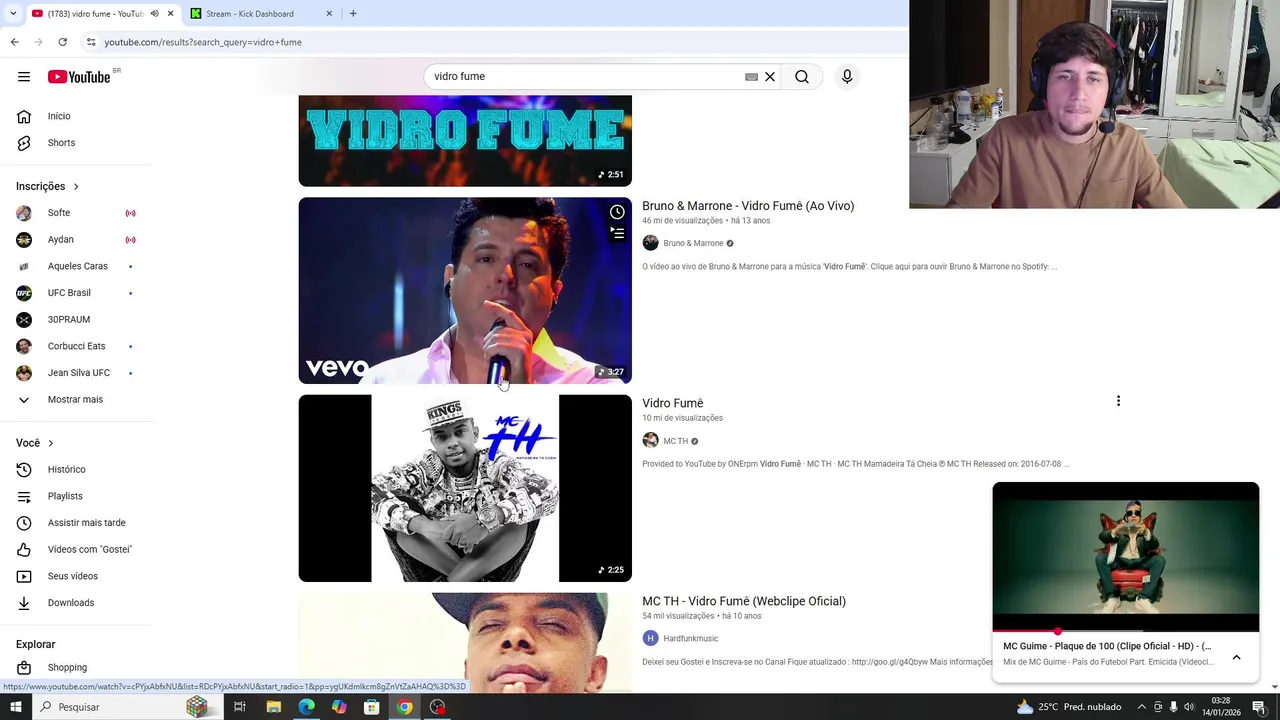Add Bruno & Marrone video to watch later
The height and width of the screenshot is (720, 1280).
tap(617, 212)
